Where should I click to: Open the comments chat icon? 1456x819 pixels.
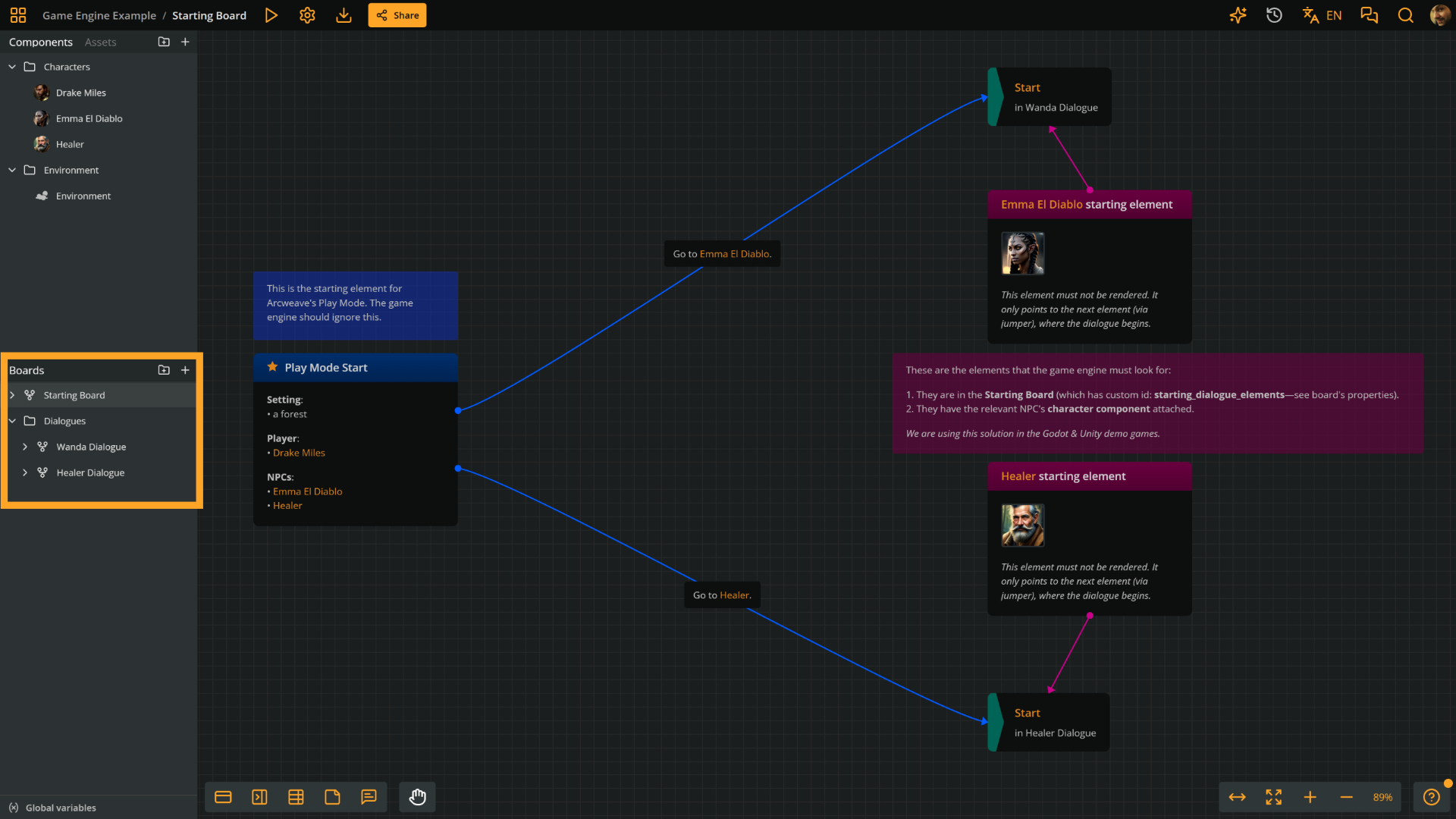[1369, 15]
